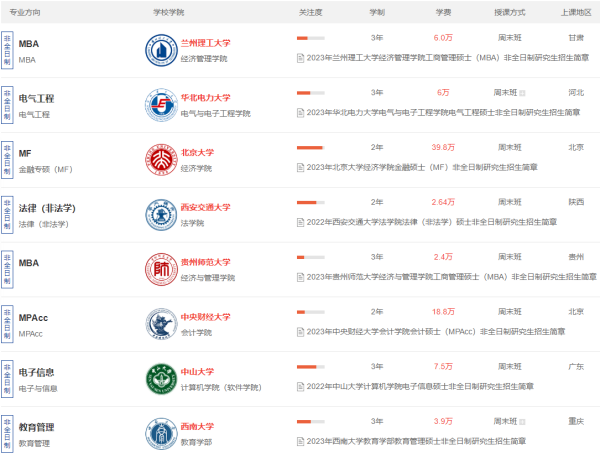
Task: Click the 学费 column header
Action: point(443,12)
